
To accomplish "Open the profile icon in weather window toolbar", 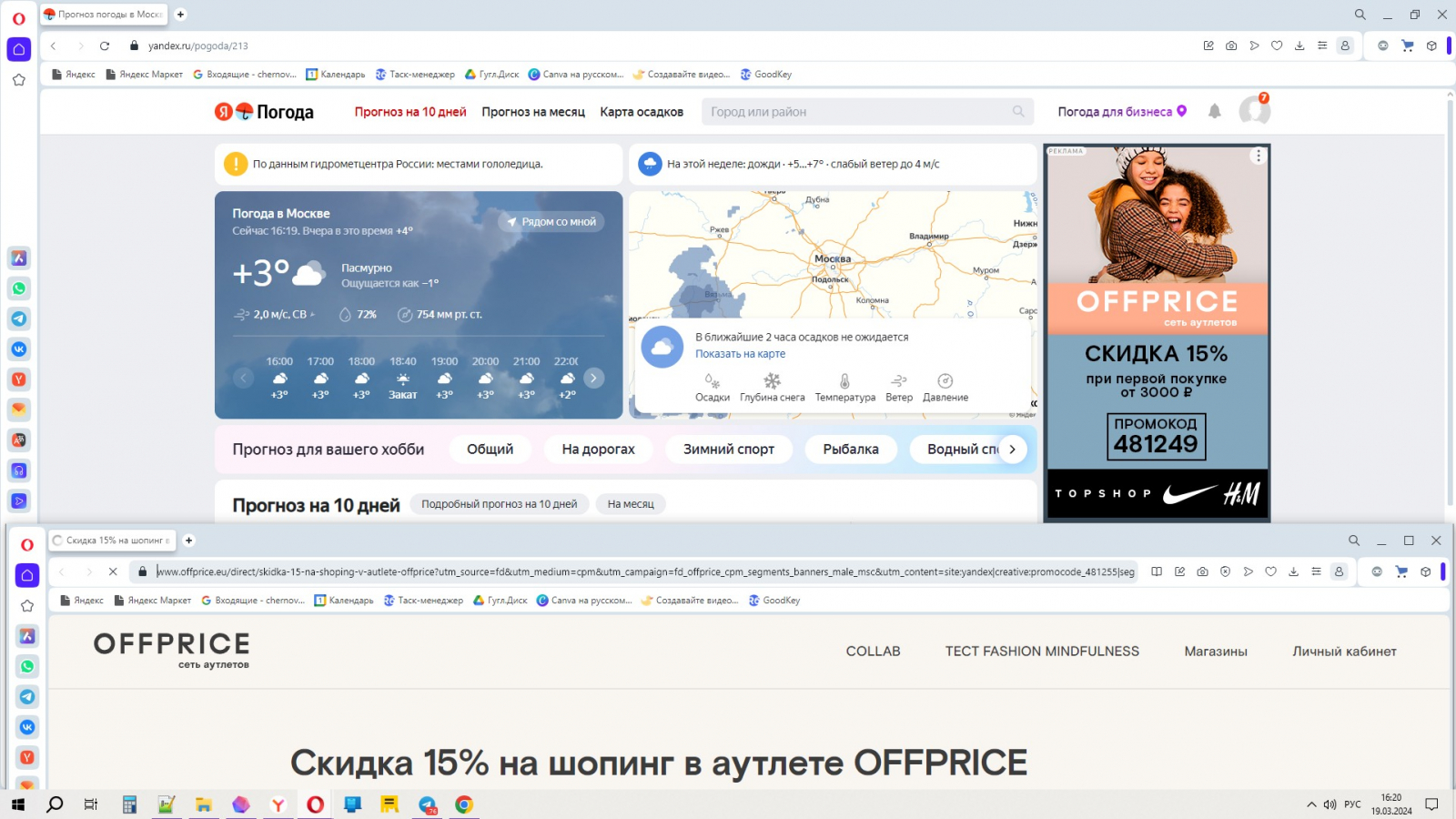I will pyautogui.click(x=1345, y=45).
